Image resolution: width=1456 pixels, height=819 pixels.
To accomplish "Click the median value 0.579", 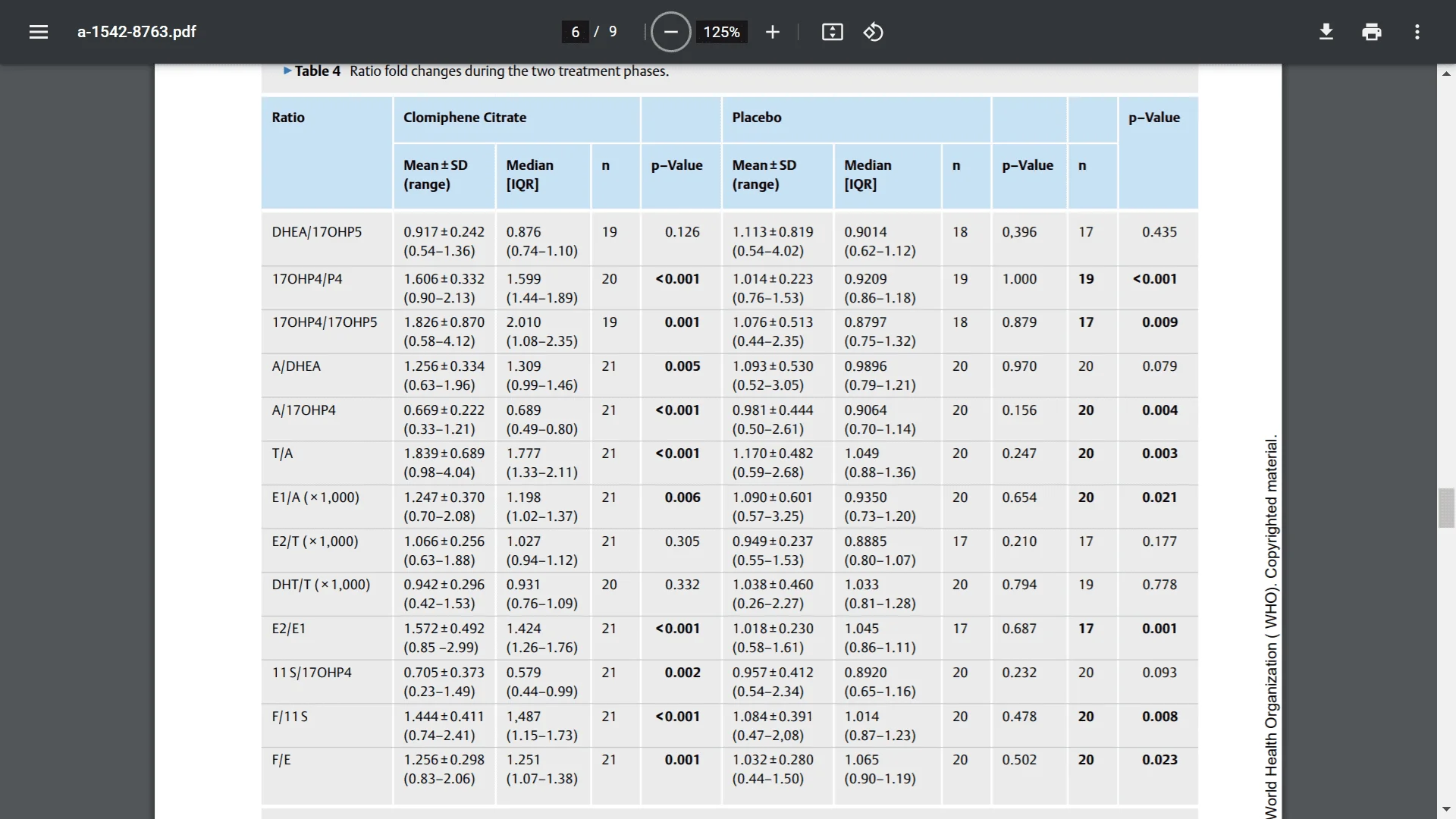I will 524,673.
